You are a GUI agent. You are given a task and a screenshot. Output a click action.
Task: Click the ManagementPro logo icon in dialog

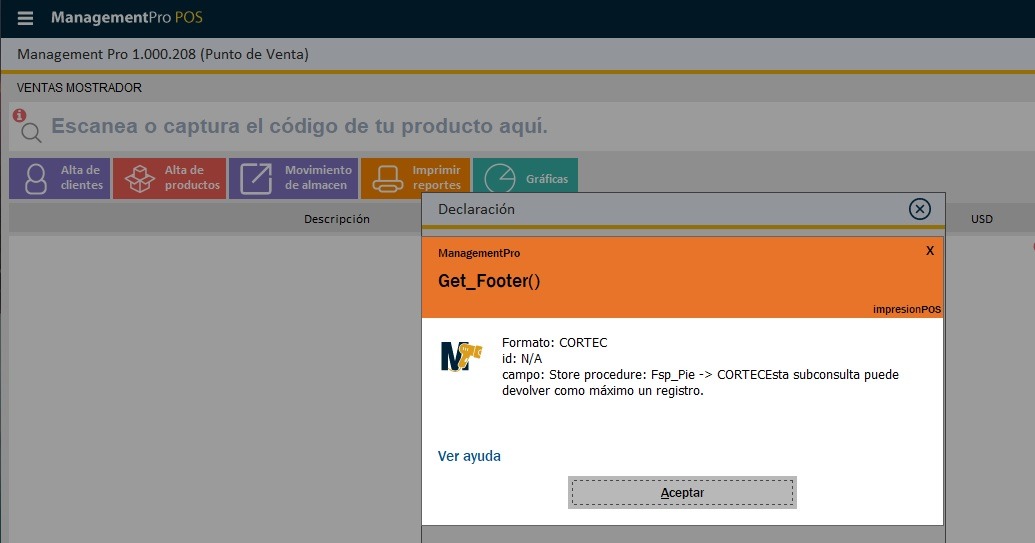(461, 356)
